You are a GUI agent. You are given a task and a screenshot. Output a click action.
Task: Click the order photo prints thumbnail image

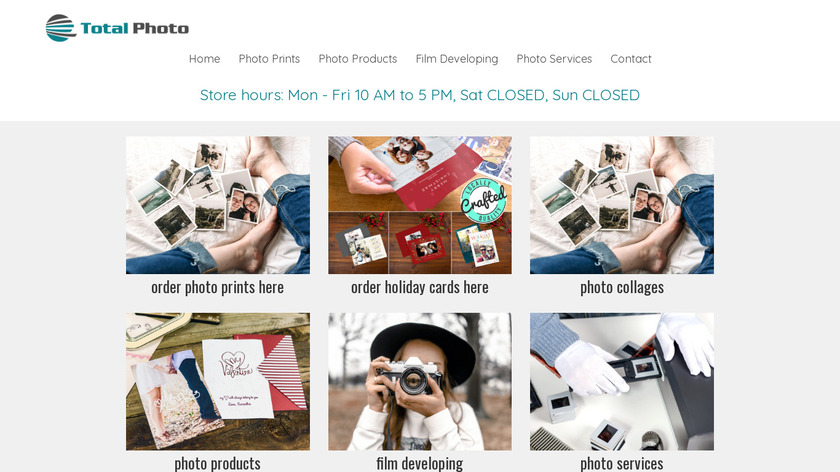(x=218, y=205)
